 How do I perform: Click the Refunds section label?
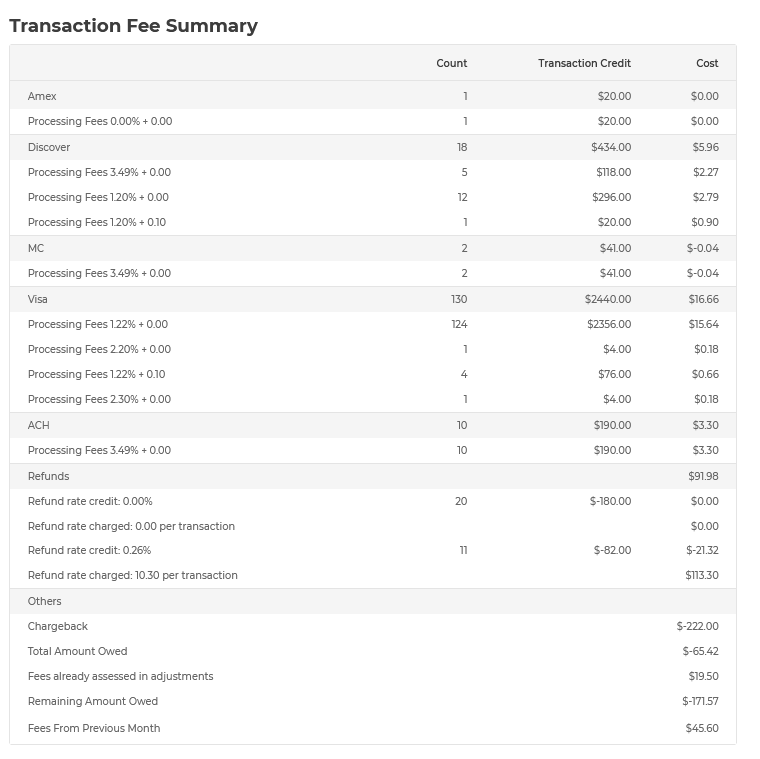(48, 476)
